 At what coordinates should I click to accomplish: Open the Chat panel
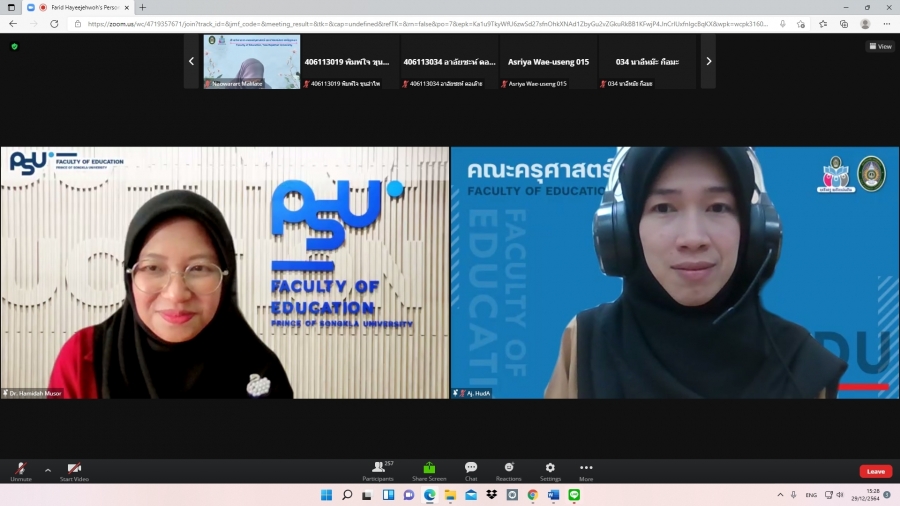tap(471, 470)
